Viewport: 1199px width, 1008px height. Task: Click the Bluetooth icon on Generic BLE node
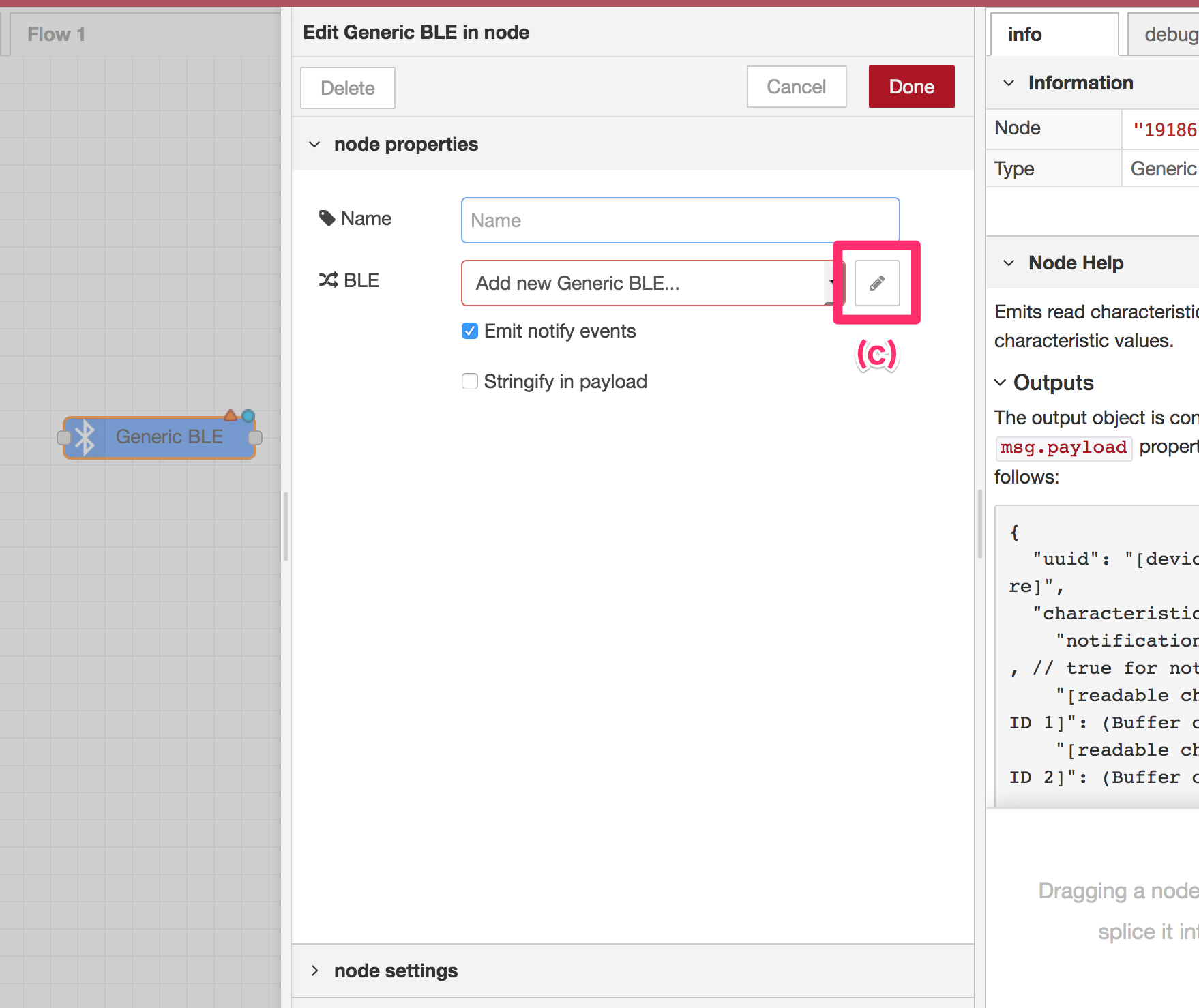(x=85, y=437)
